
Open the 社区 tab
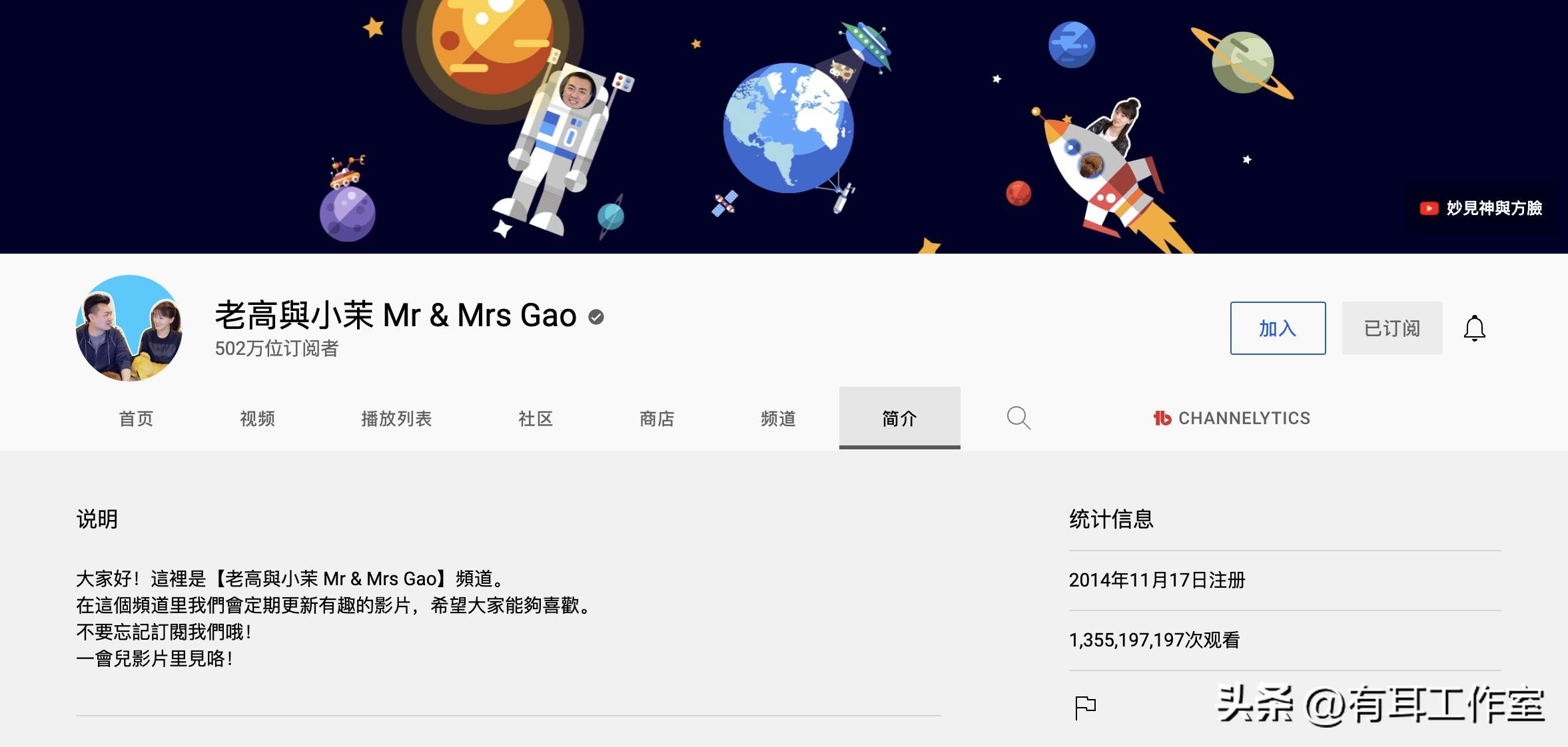pyautogui.click(x=536, y=418)
